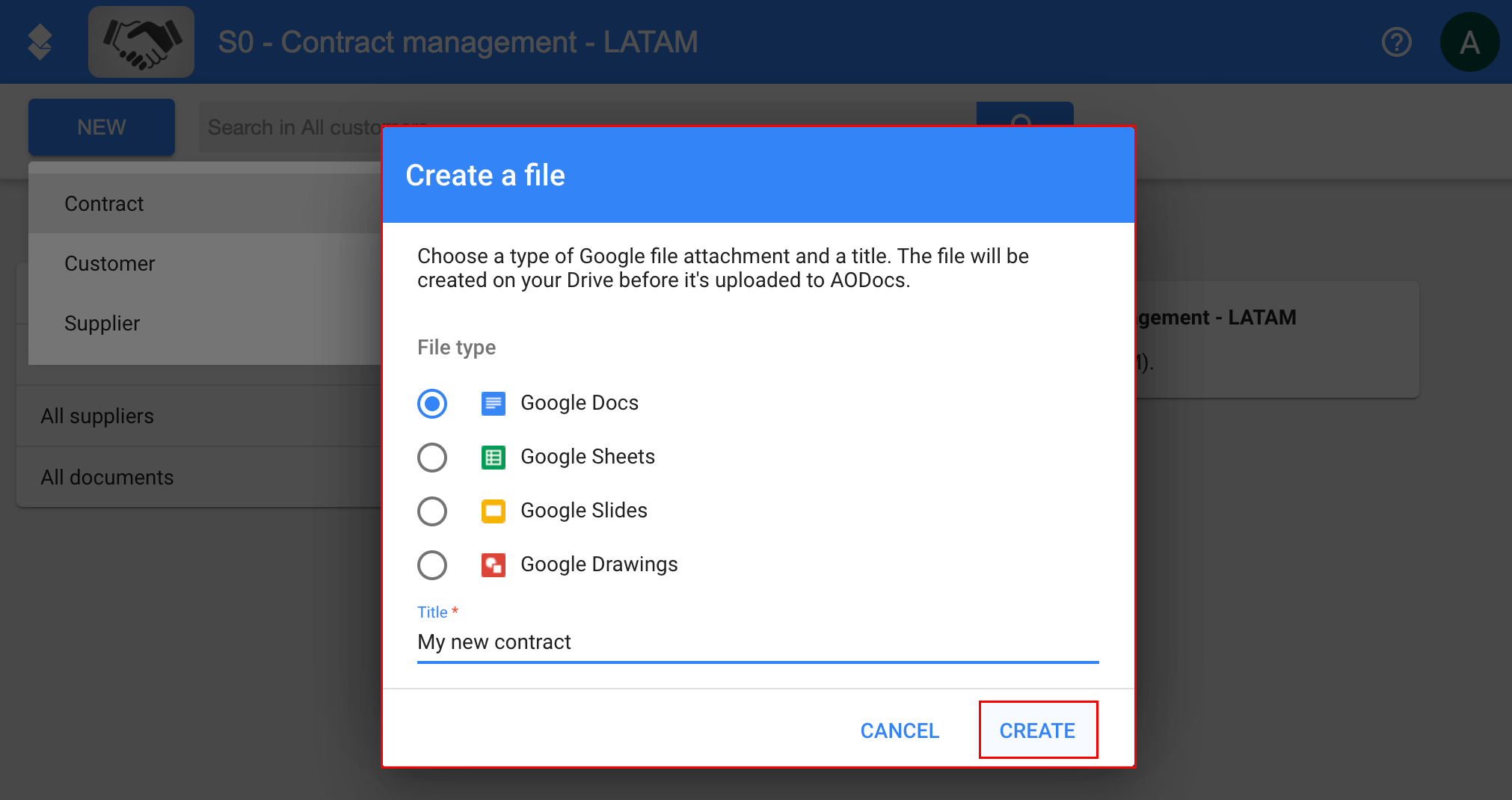
Task: Select the Google Docs radio button
Action: click(x=432, y=404)
